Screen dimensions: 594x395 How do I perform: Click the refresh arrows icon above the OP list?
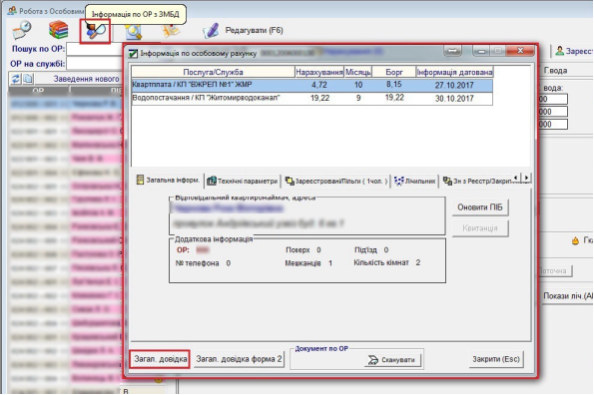[16, 79]
